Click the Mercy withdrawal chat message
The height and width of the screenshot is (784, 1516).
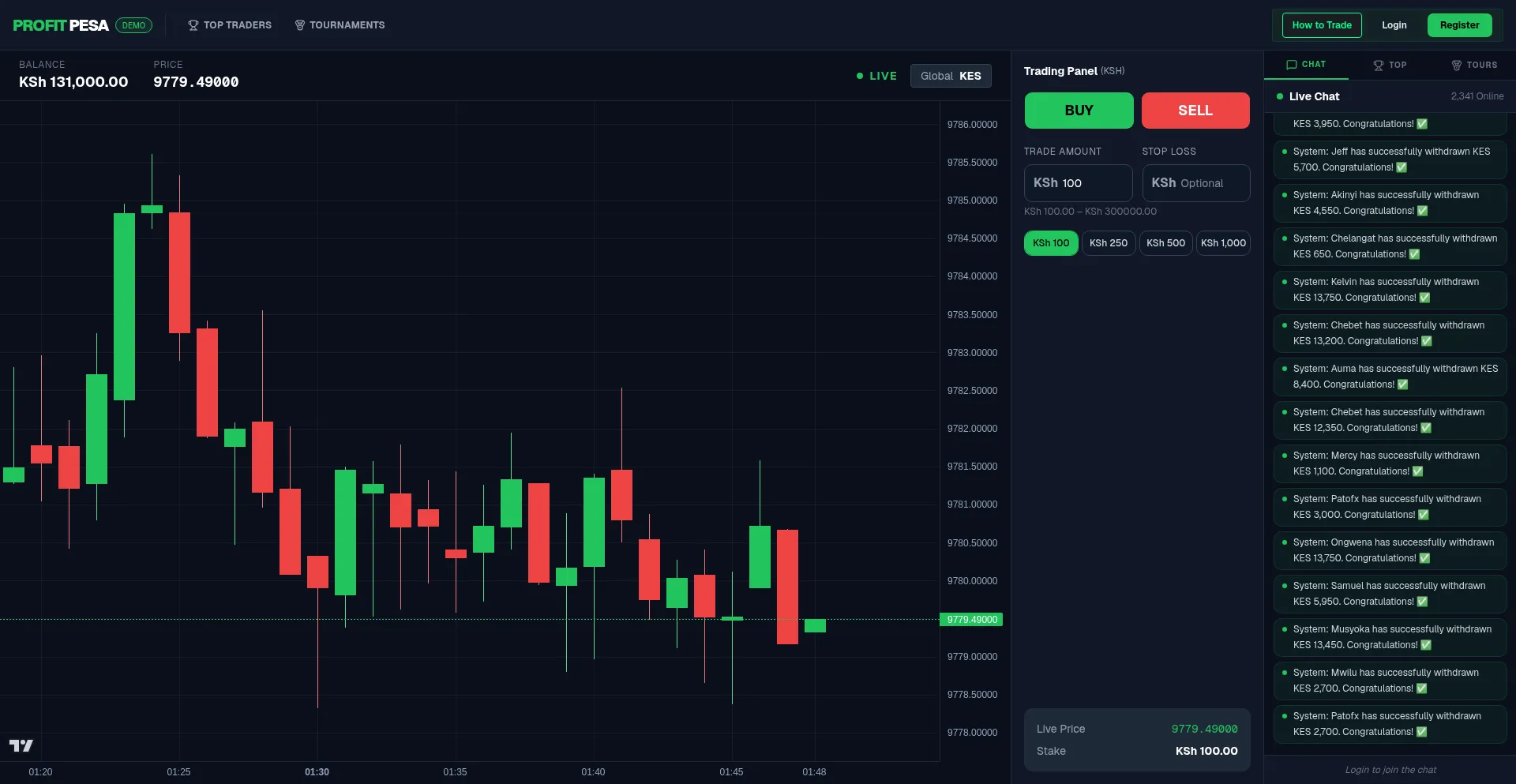(x=1390, y=463)
